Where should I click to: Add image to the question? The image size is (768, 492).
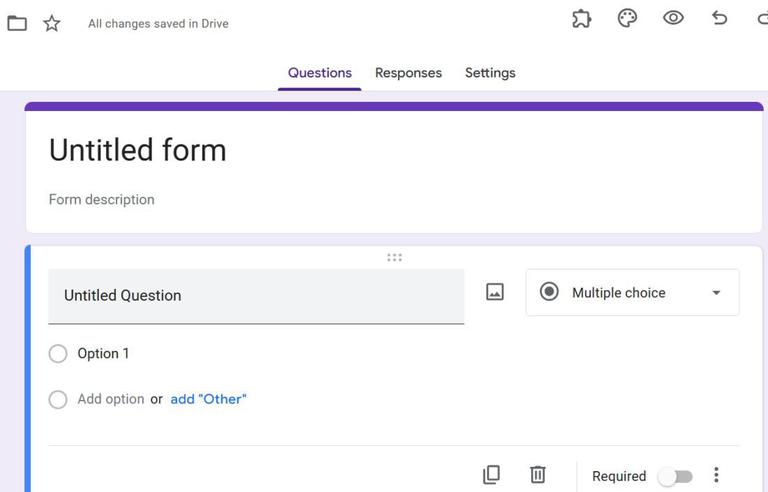[495, 292]
